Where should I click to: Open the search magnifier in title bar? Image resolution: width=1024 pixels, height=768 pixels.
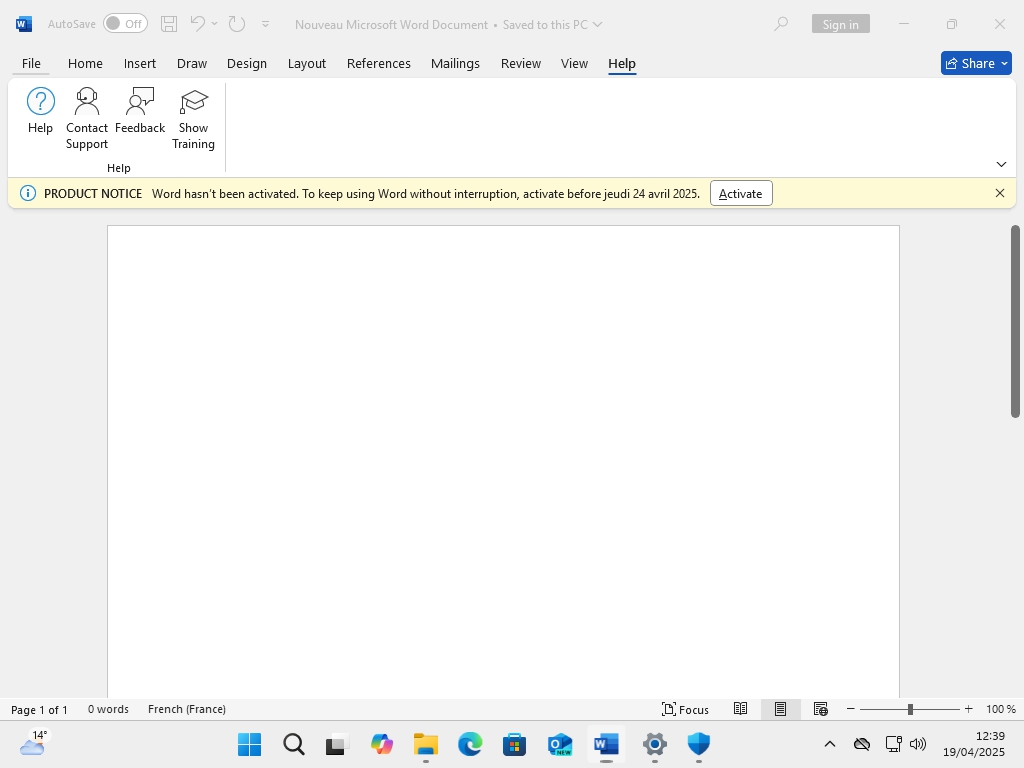(781, 24)
